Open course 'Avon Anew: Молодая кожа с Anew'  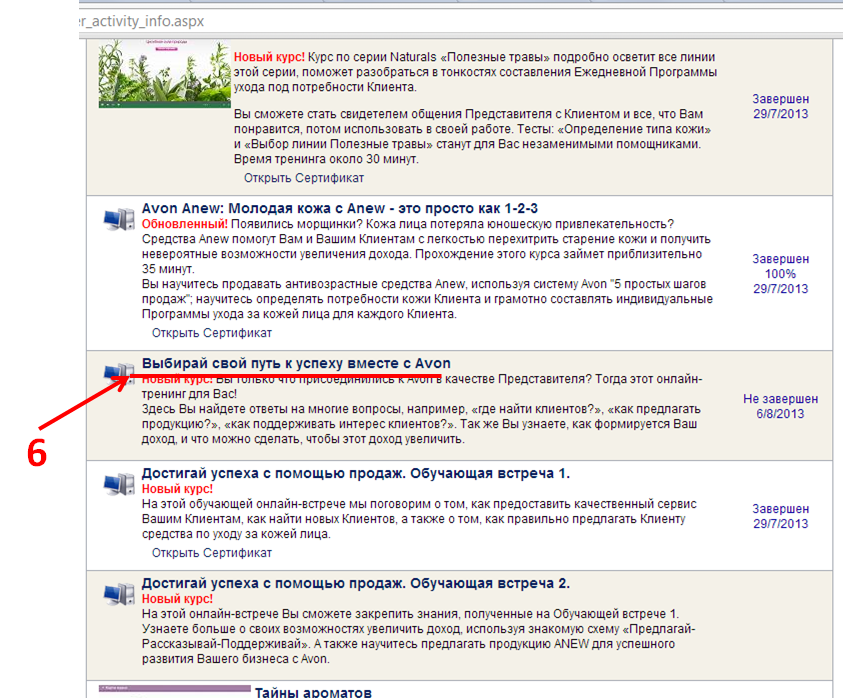pos(340,209)
